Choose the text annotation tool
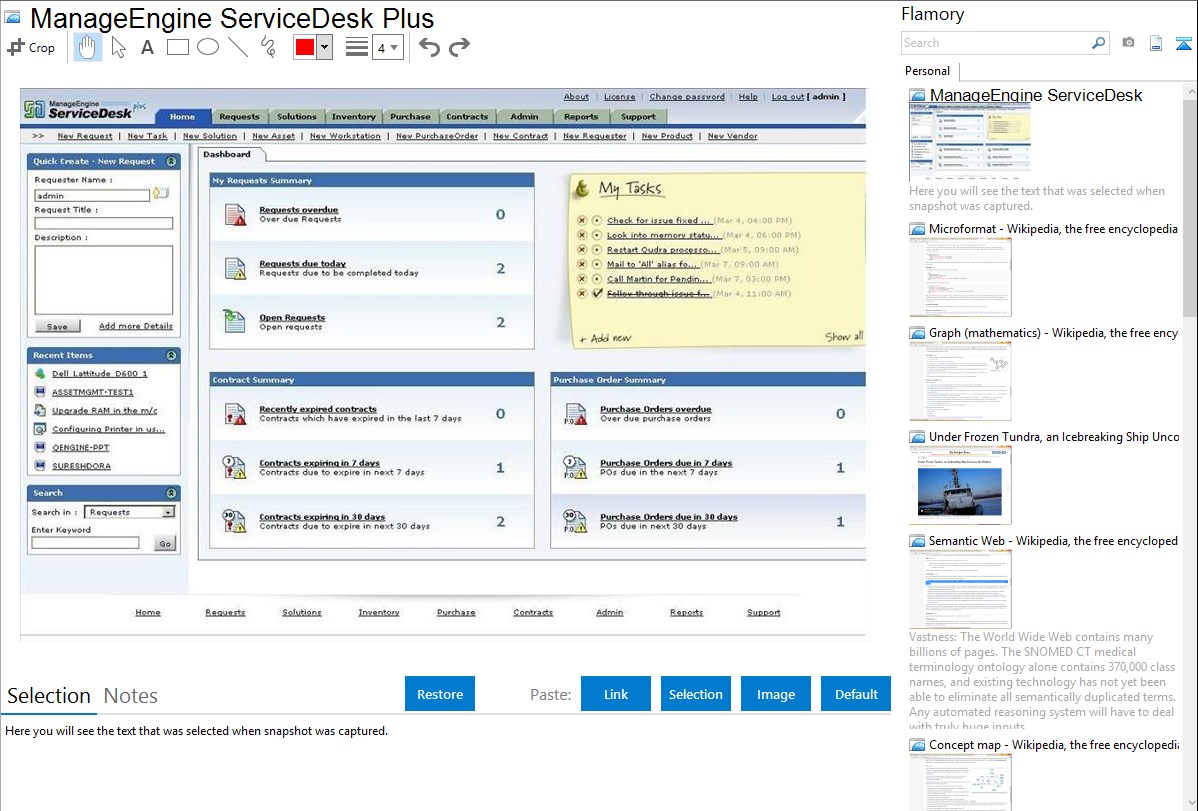 147,47
